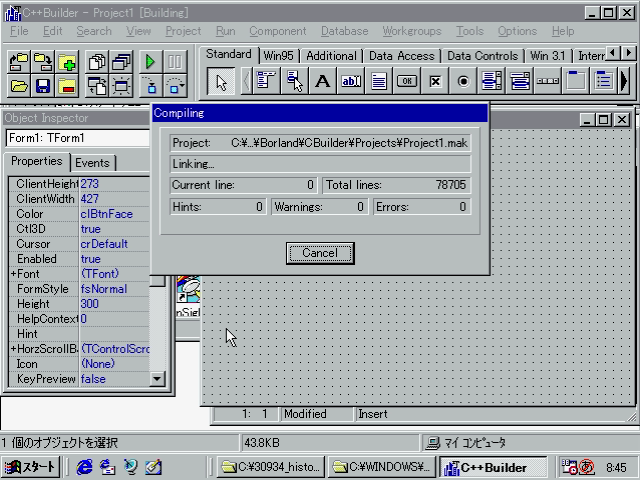Image resolution: width=640 pixels, height=480 pixels.
Task: Switch to C:¥30934_histo taskbar window
Action: pos(271,467)
